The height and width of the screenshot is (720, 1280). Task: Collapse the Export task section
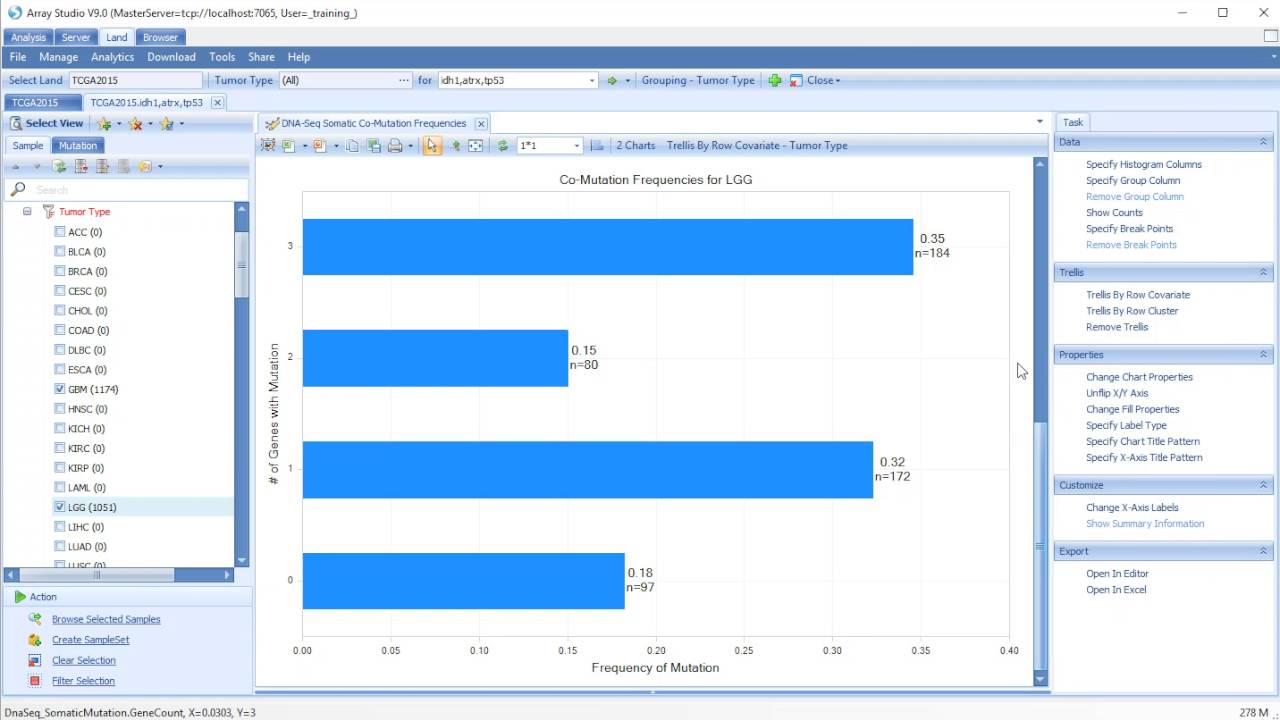tap(1263, 551)
